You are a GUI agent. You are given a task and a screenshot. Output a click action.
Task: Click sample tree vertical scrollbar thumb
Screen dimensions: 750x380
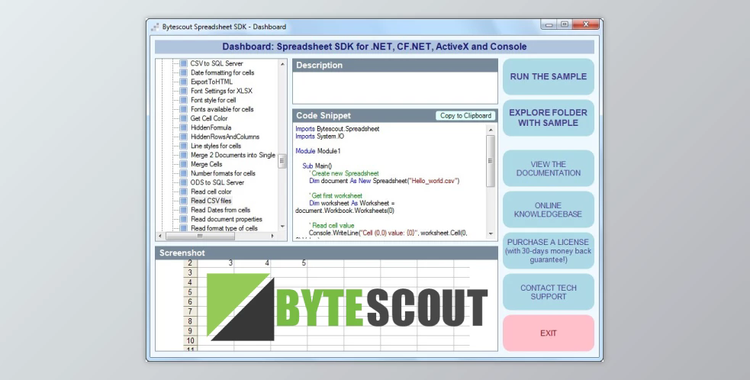pyautogui.click(x=282, y=161)
